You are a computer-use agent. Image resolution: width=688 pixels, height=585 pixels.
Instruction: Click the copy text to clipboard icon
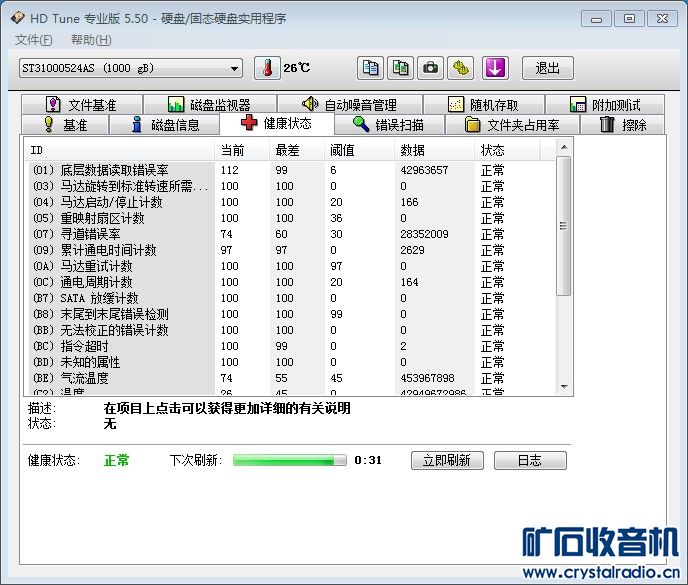[370, 68]
